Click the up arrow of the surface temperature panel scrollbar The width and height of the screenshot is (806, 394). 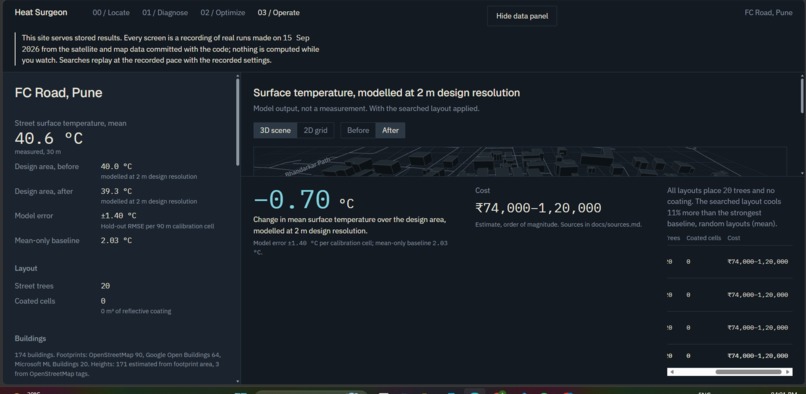pyautogui.click(x=802, y=77)
